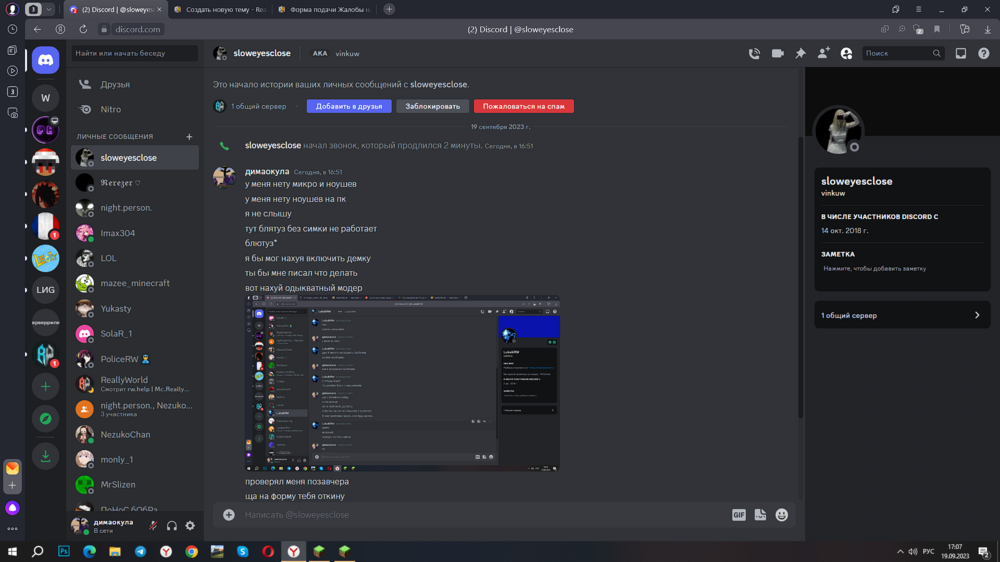Open Discord home direct messages icon
The image size is (1000, 562).
(x=45, y=60)
